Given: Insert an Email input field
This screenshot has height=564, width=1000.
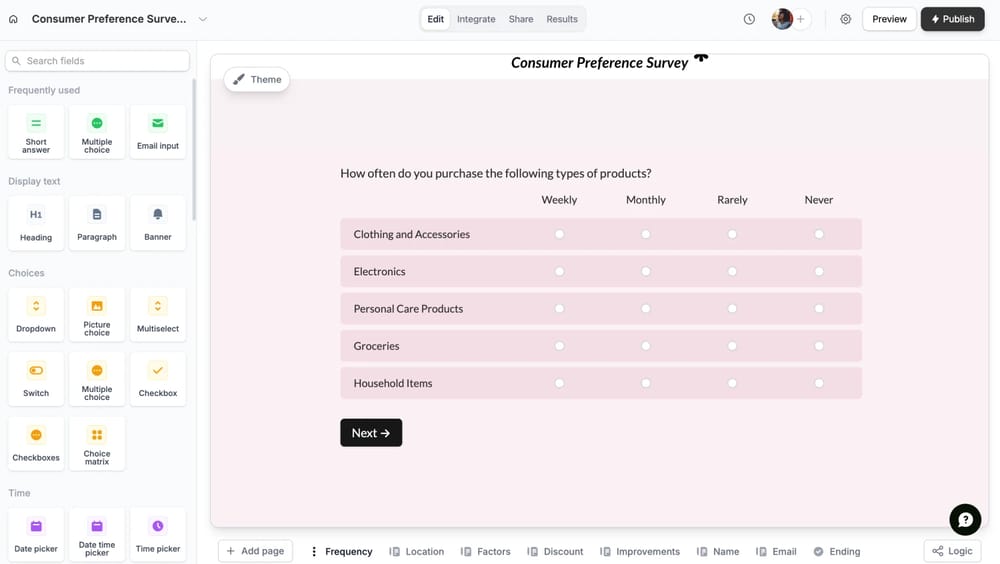Looking at the screenshot, I should tap(158, 132).
